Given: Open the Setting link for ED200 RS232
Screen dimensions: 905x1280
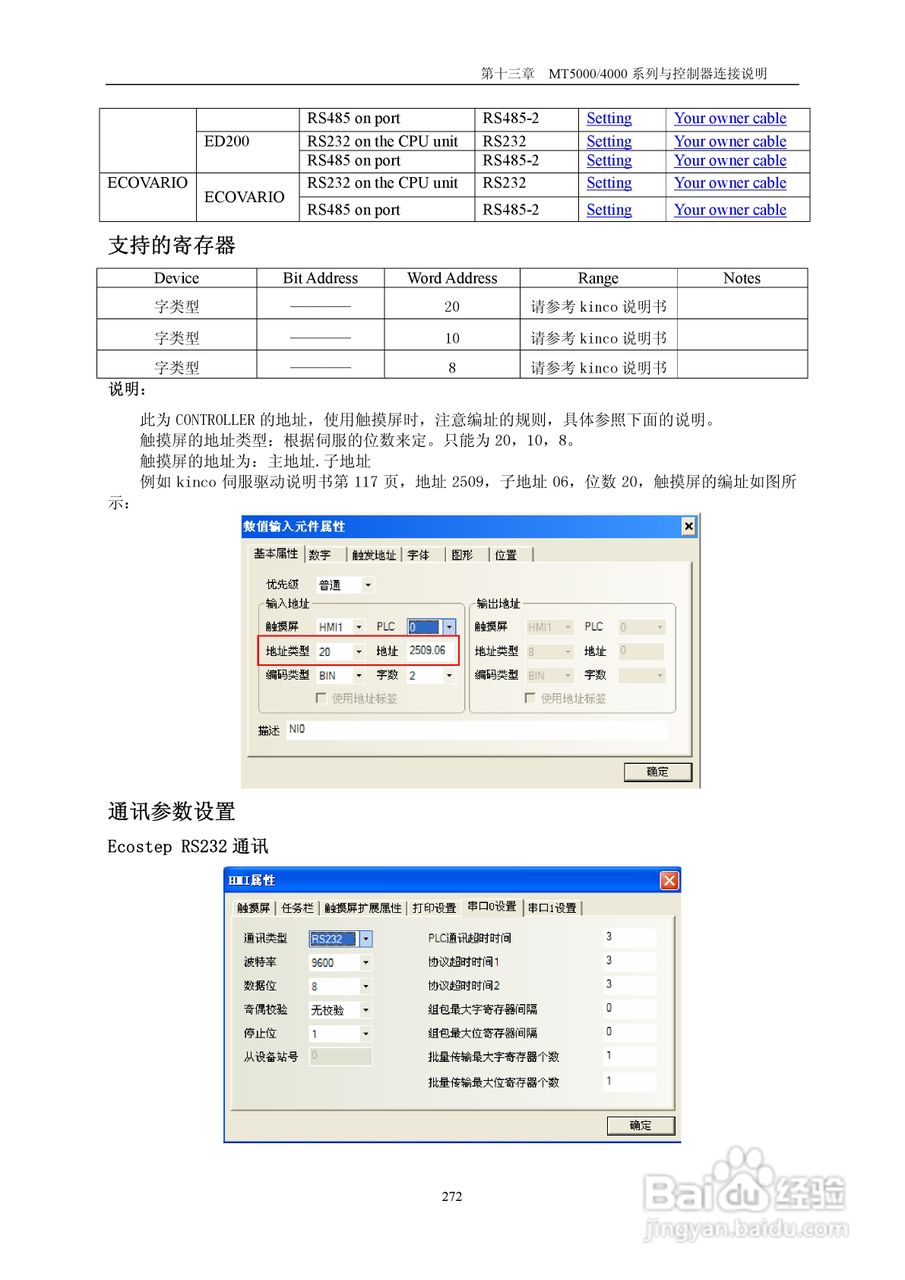Looking at the screenshot, I should point(608,141).
